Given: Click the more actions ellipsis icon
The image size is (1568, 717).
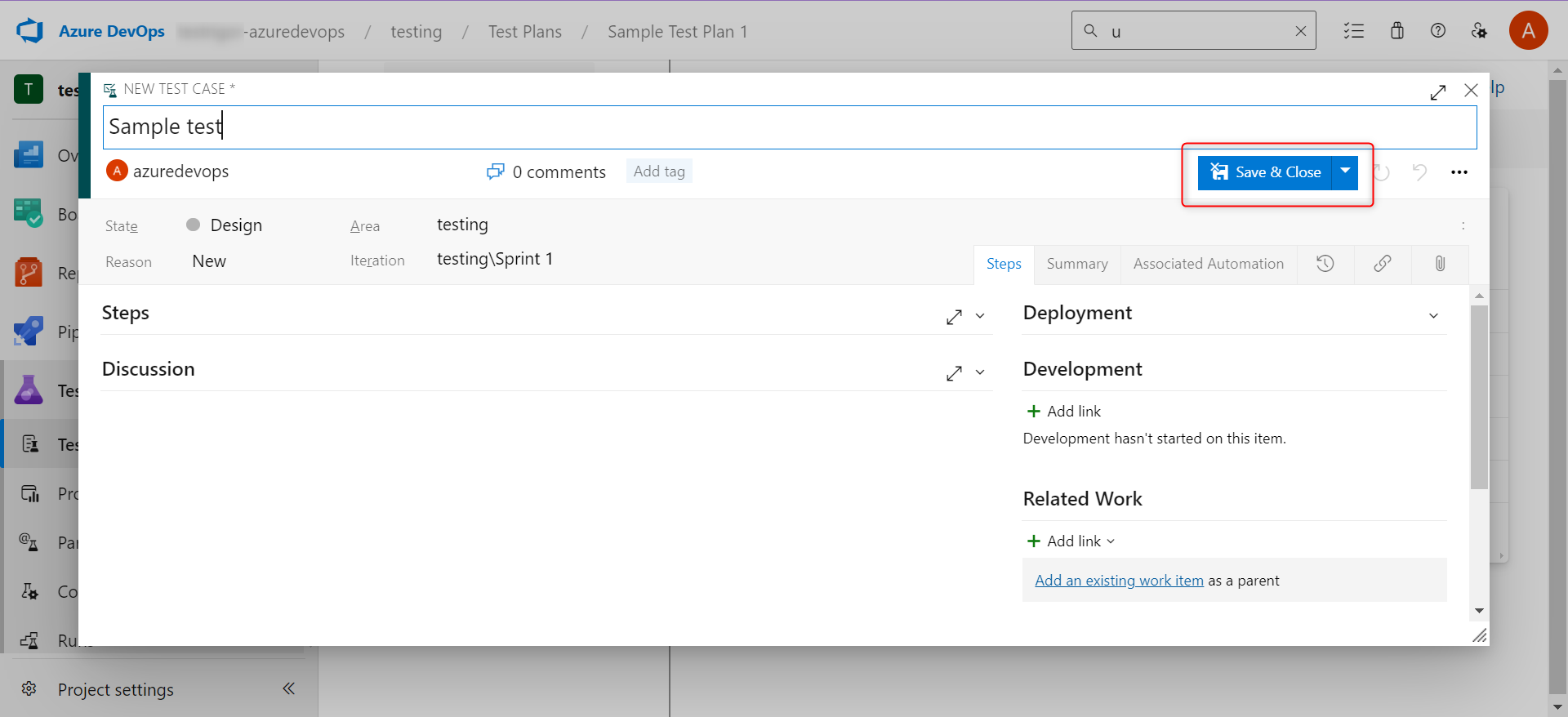Looking at the screenshot, I should [1459, 172].
